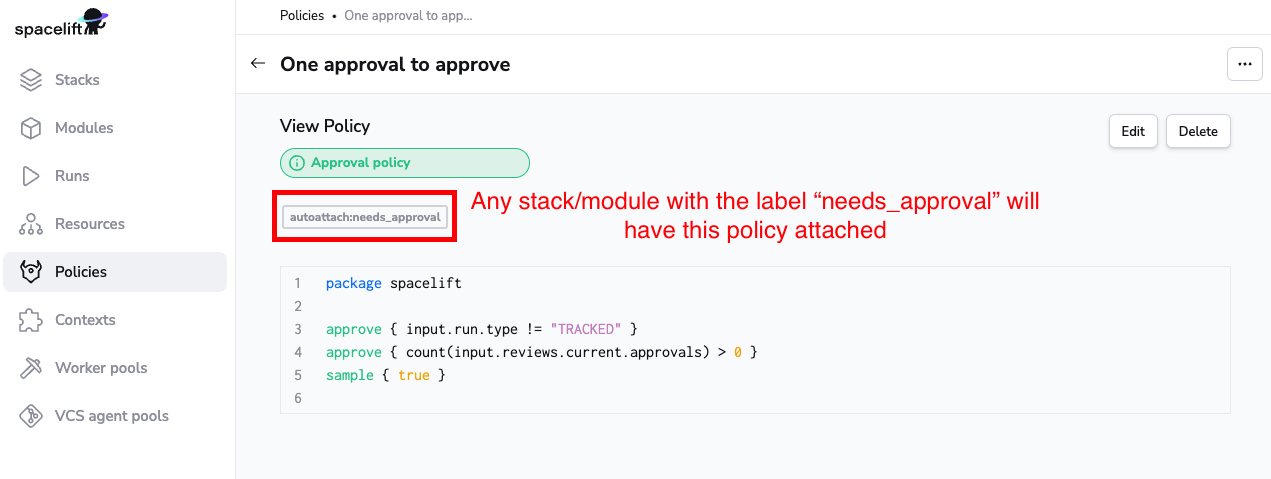Click the Approval policy type badge

[404, 163]
